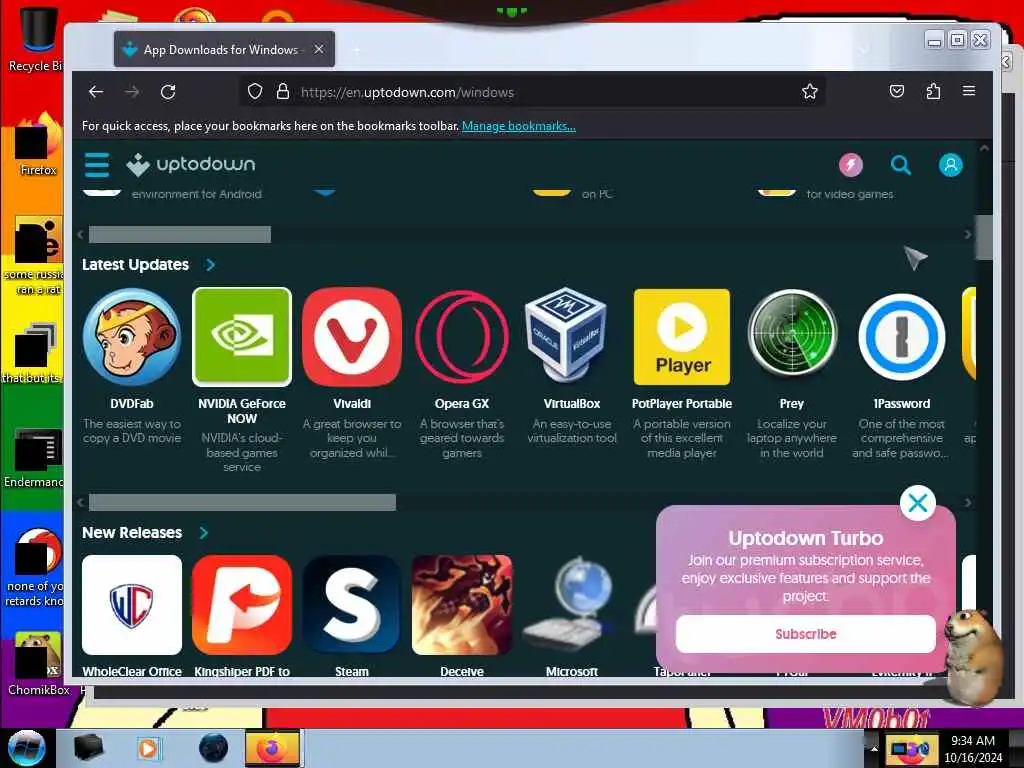1024x768 pixels.
Task: Open the Windows Start button
Action: pyautogui.click(x=26, y=748)
